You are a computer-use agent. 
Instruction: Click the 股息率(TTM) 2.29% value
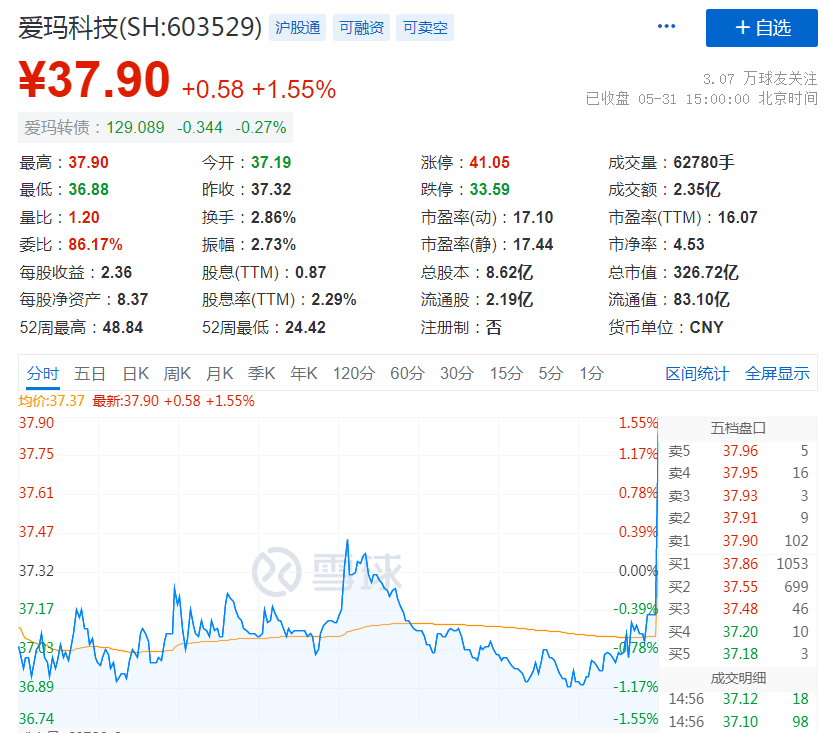[x=334, y=300]
